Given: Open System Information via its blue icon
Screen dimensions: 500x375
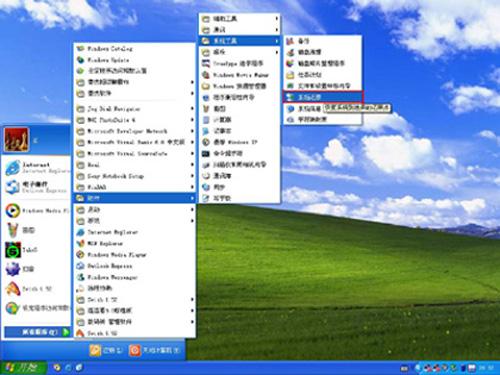Looking at the screenshot, I should (x=290, y=109).
